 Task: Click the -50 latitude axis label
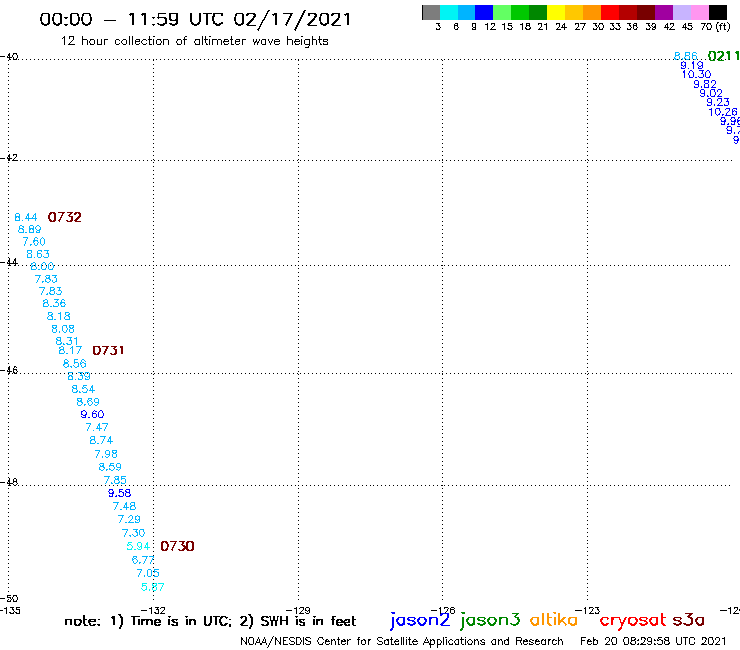9,599
